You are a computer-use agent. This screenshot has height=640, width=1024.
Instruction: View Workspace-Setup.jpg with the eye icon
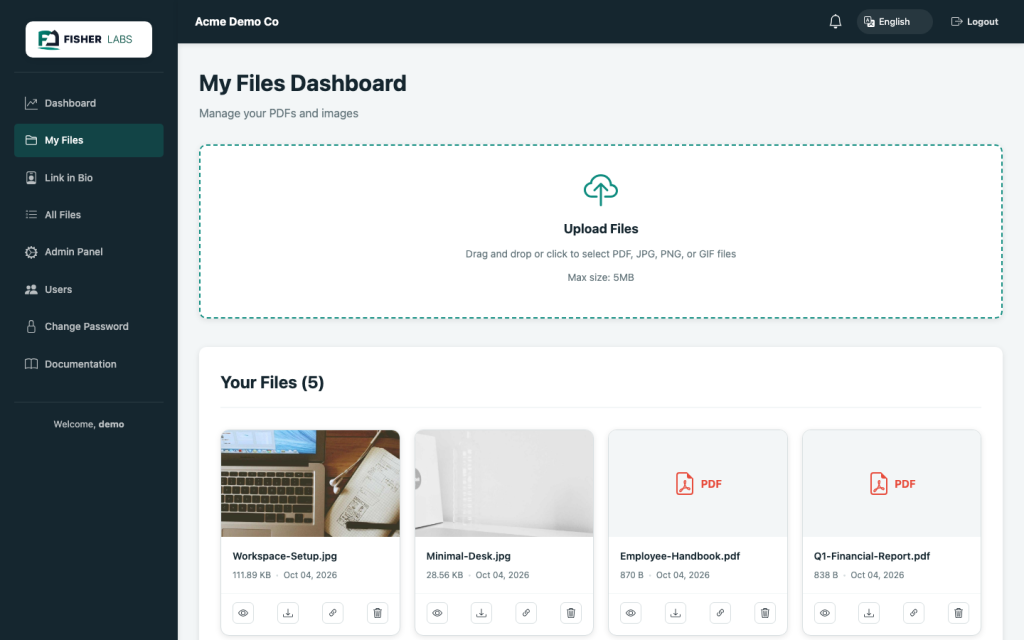[x=243, y=613]
